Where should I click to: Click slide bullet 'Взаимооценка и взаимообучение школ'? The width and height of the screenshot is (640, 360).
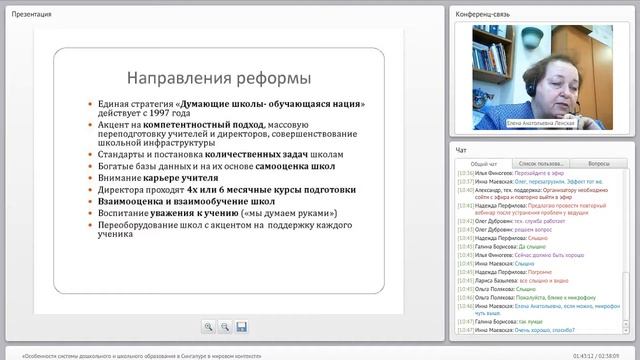point(186,202)
